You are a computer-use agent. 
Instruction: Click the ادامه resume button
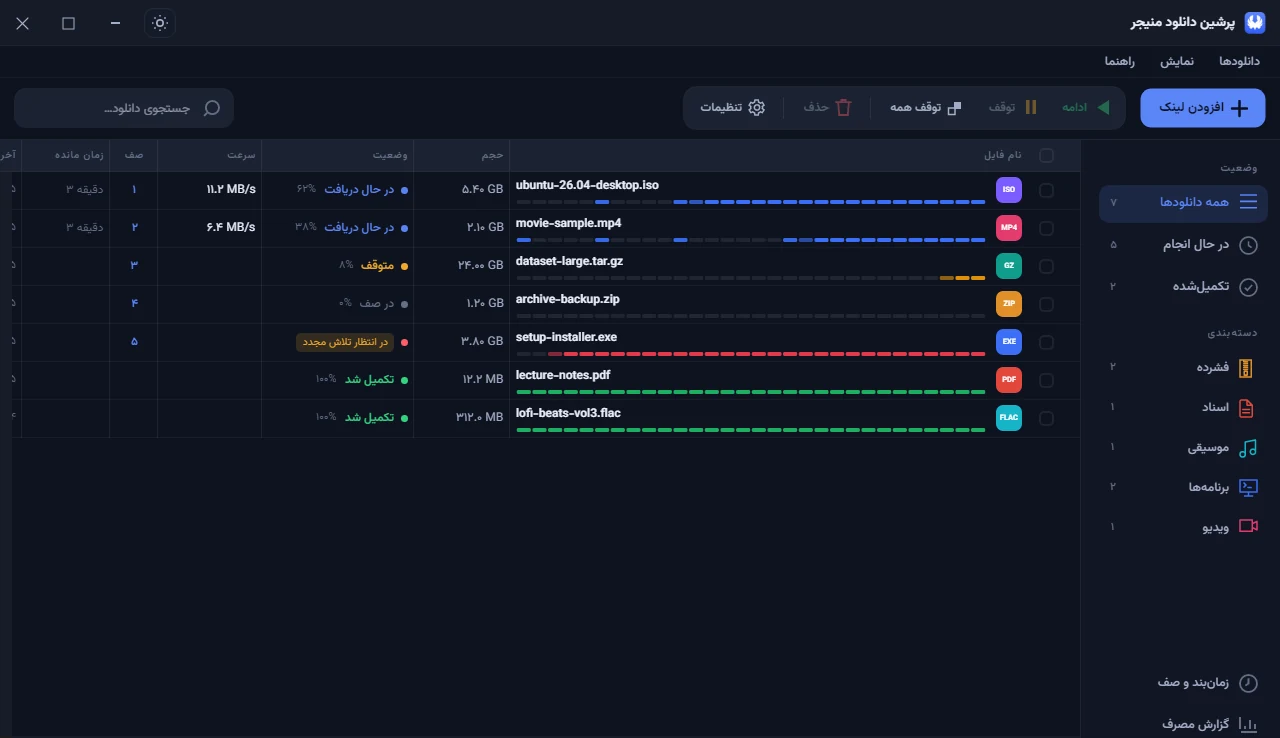1085,108
